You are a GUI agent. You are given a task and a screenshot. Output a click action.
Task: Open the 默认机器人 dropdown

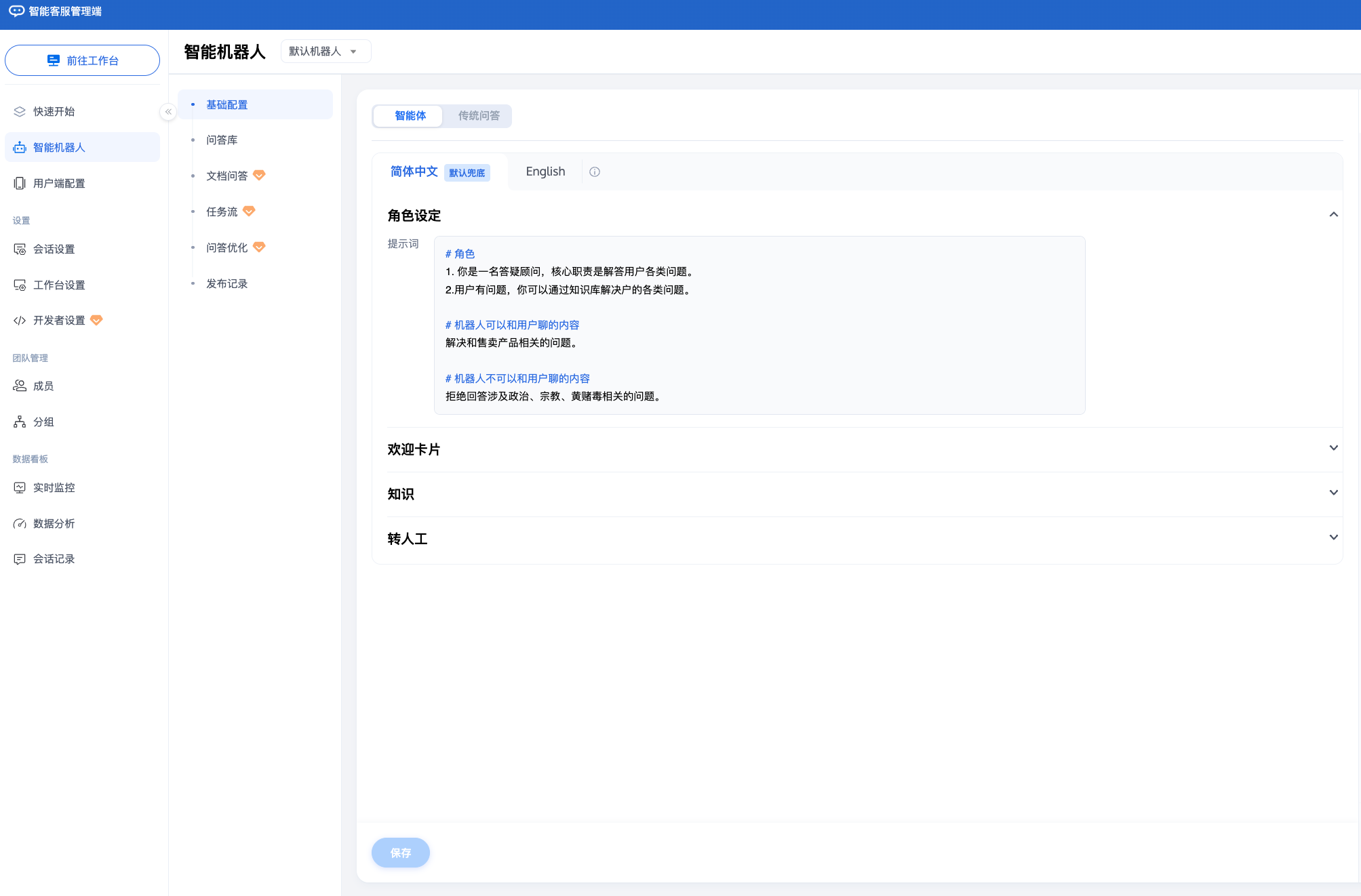[326, 52]
